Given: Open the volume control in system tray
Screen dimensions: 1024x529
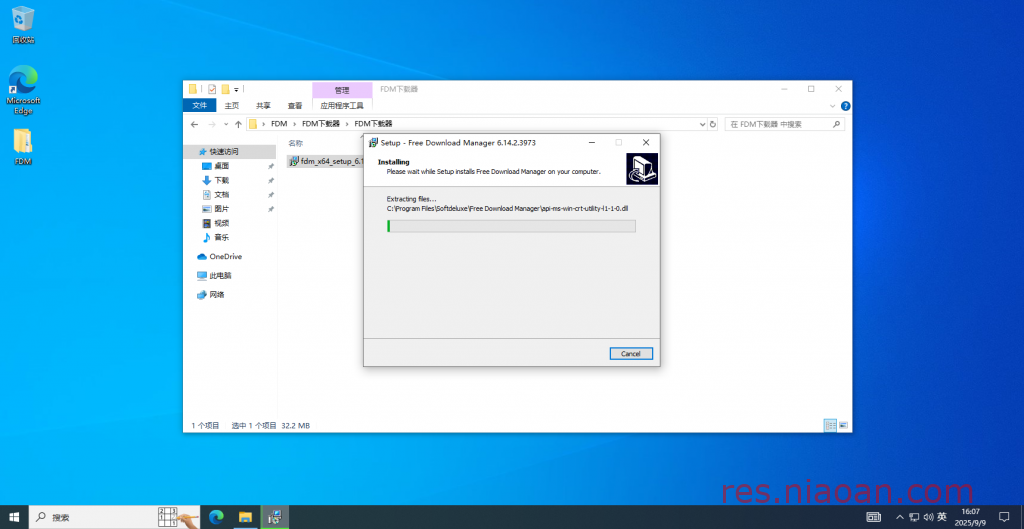Looking at the screenshot, I should (928, 517).
